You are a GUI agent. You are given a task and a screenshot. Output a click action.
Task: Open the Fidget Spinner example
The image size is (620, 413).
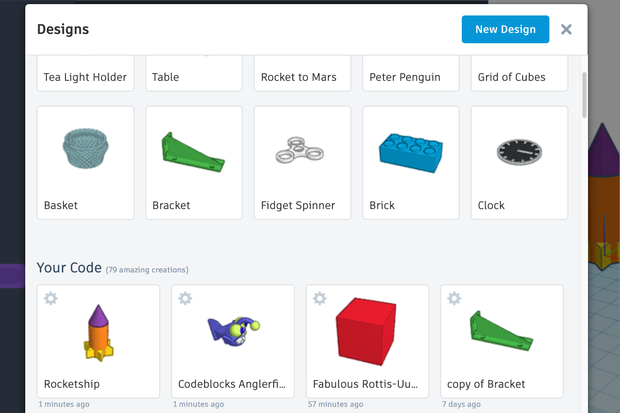[x=302, y=162]
